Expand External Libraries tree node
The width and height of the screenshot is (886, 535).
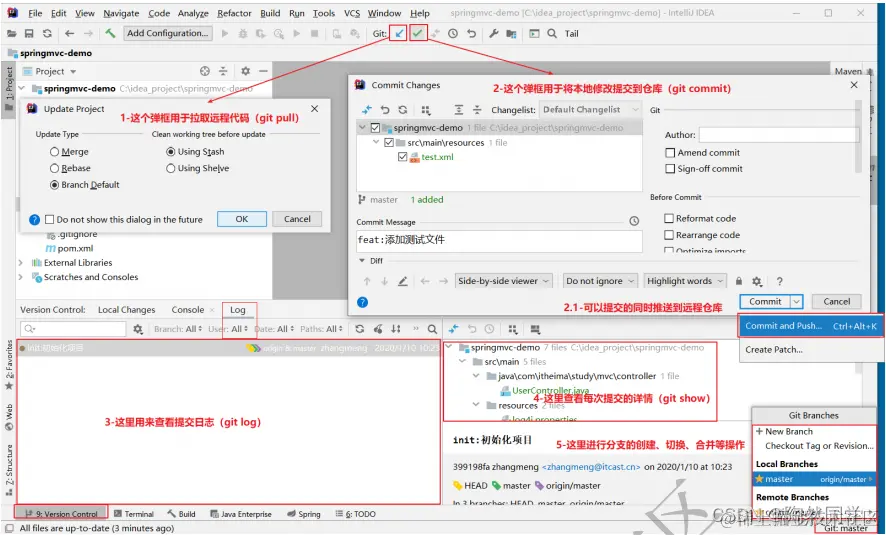pyautogui.click(x=21, y=263)
